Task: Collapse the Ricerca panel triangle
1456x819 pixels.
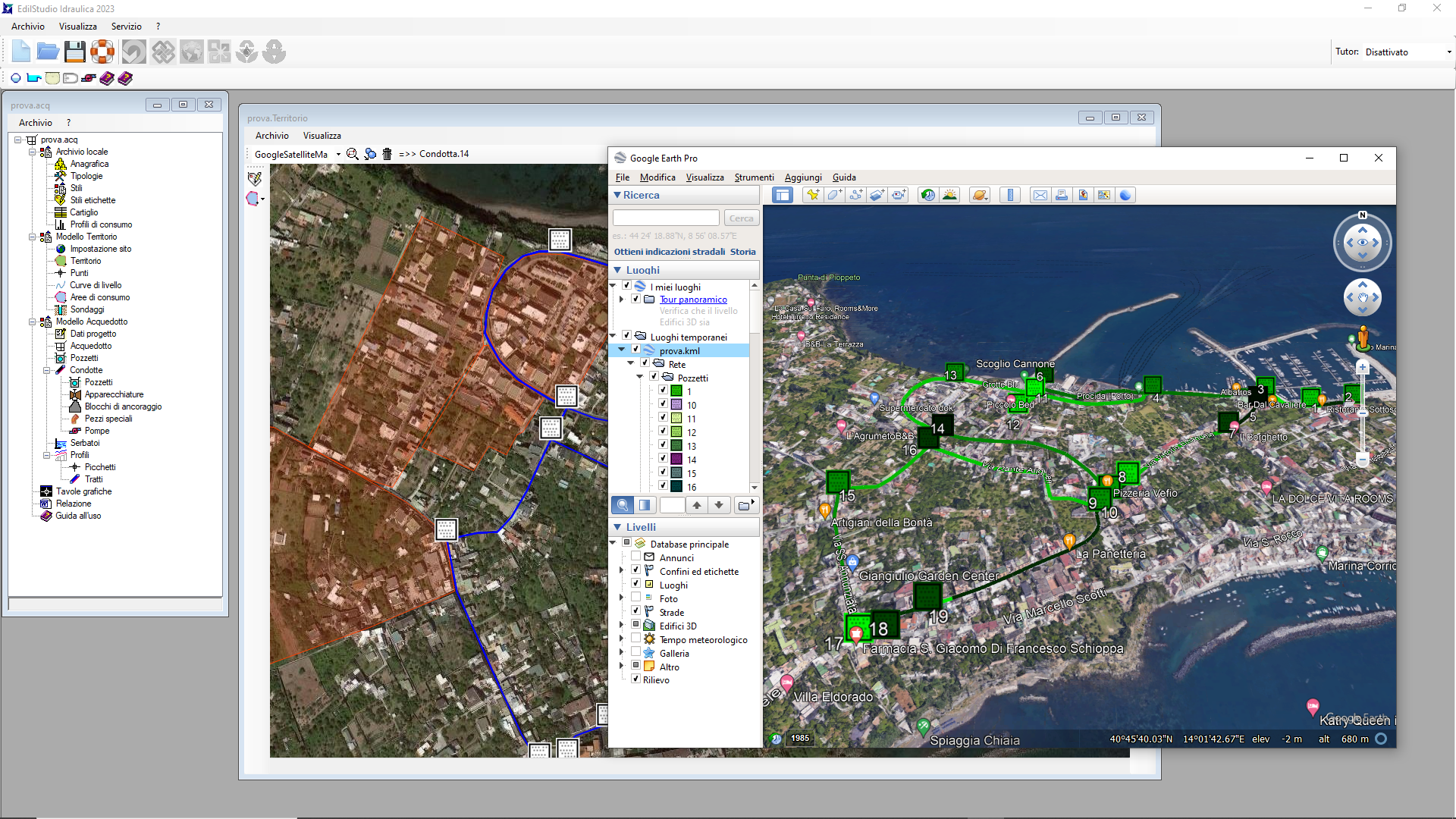Action: [617, 195]
